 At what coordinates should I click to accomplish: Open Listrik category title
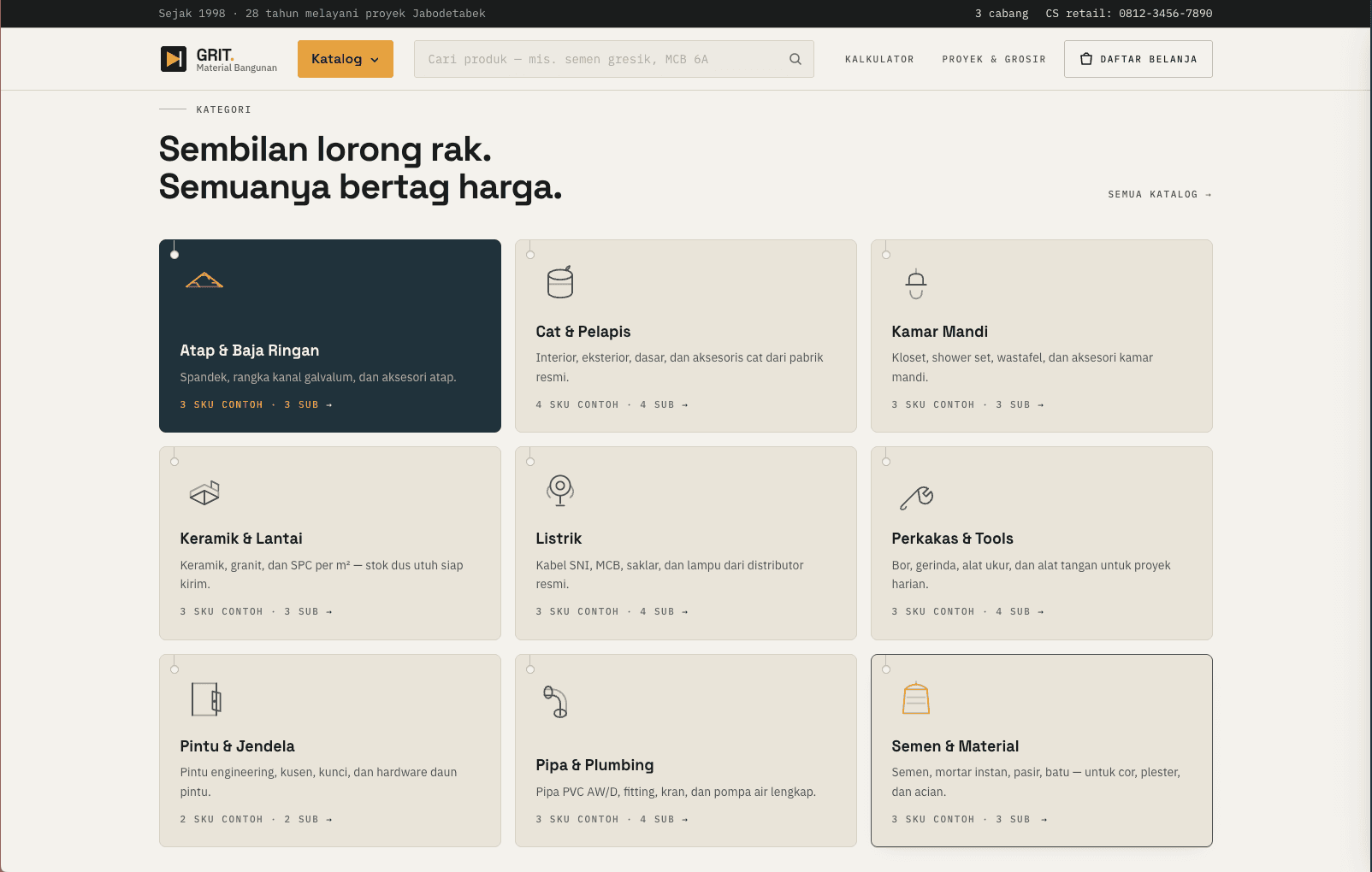(x=559, y=539)
